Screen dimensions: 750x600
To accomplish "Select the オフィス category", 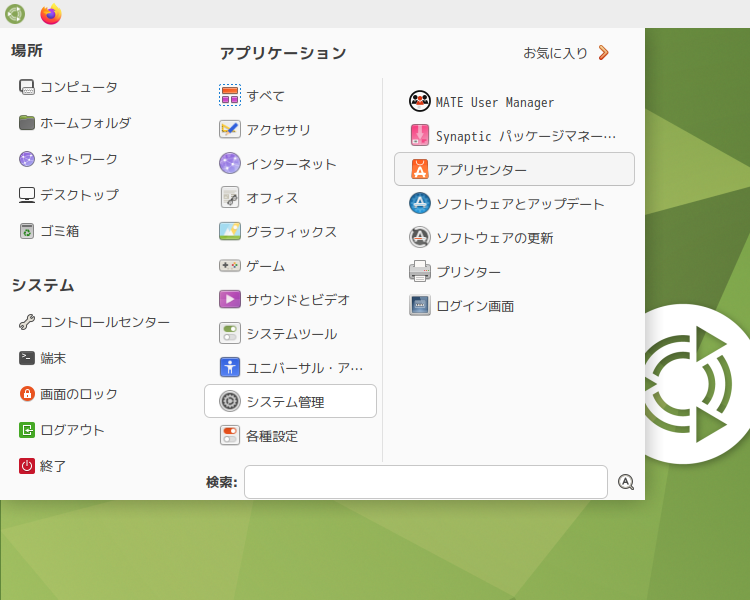I will (290, 198).
